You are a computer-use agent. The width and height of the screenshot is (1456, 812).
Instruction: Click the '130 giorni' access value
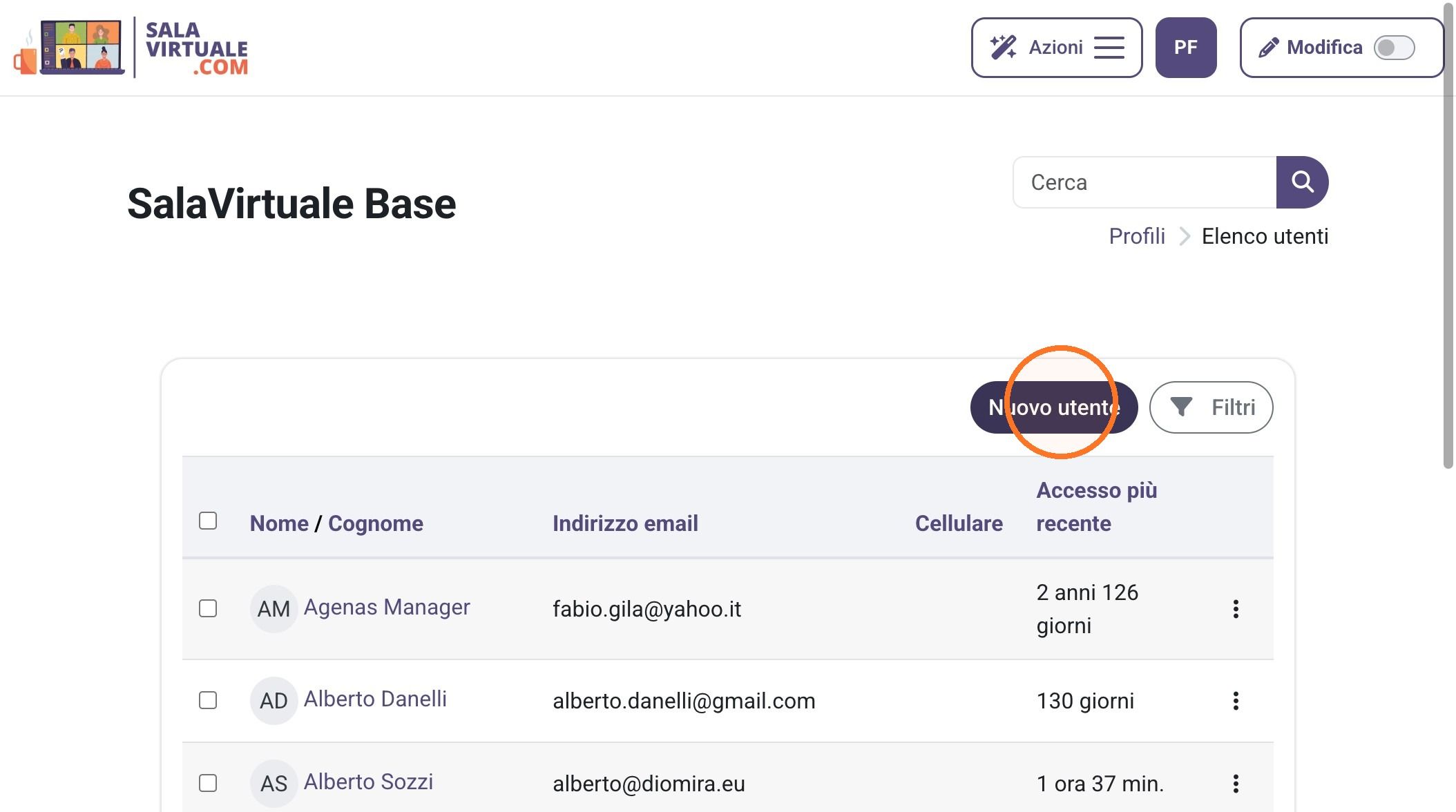(x=1085, y=701)
